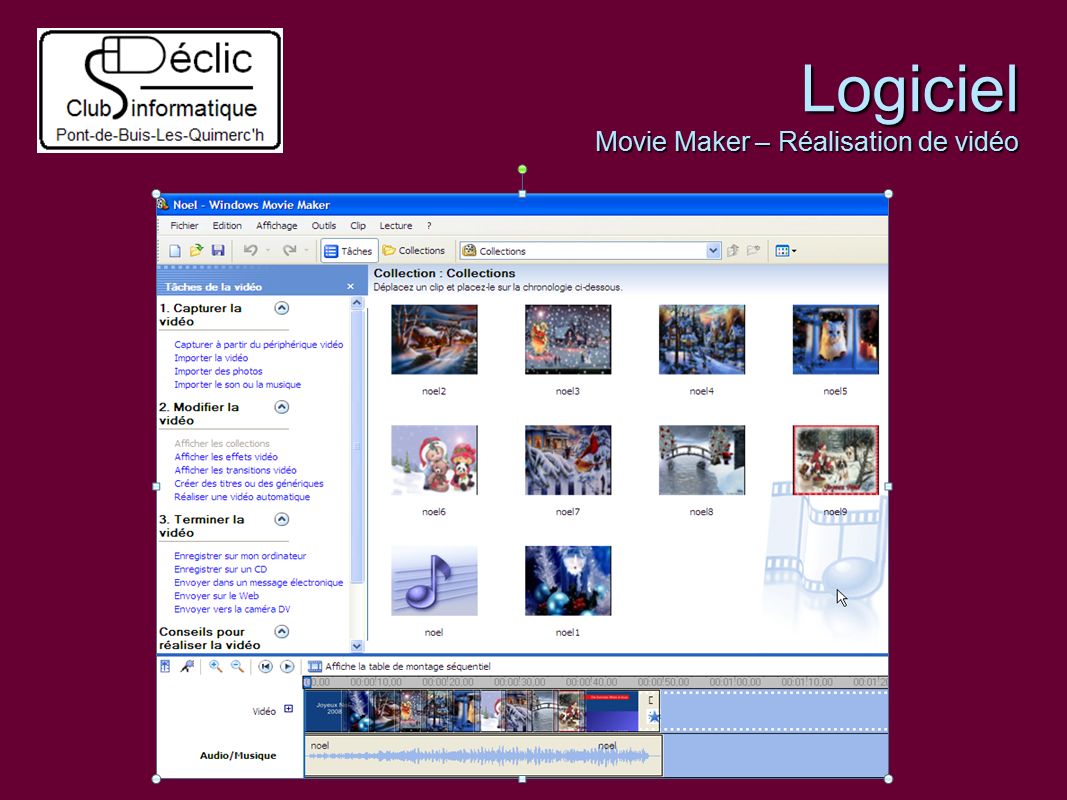Click Affiche la table de montage séquentiel

(399, 667)
